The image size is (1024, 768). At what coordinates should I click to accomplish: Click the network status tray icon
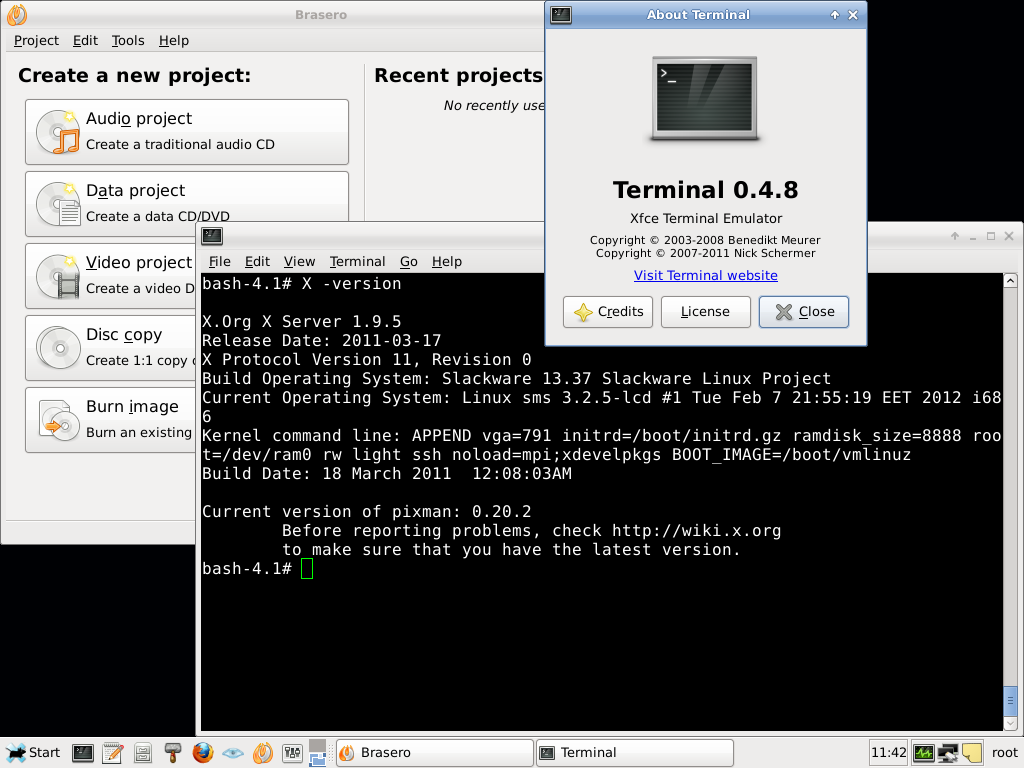[947, 752]
